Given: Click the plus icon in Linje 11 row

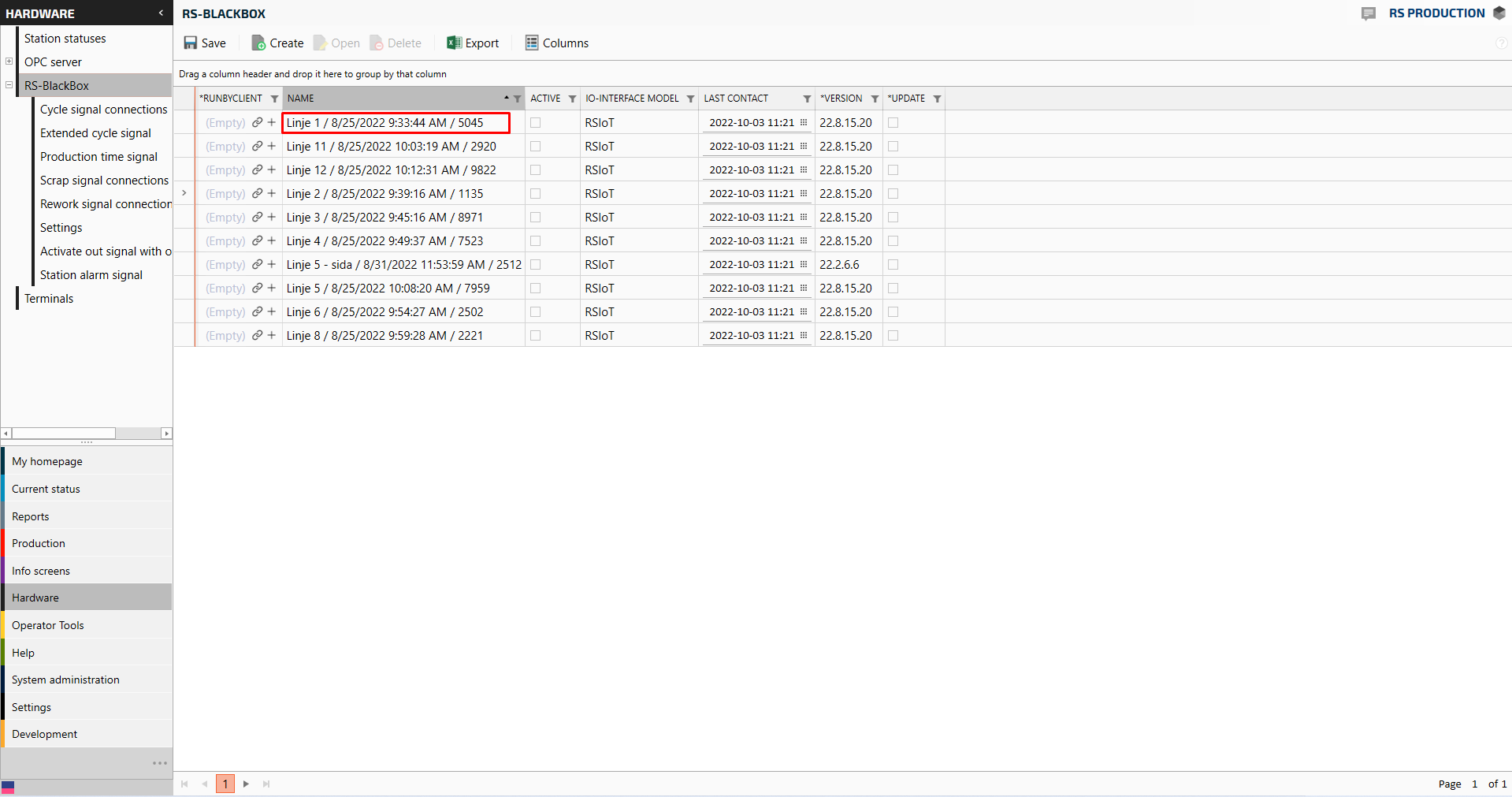Looking at the screenshot, I should (272, 147).
